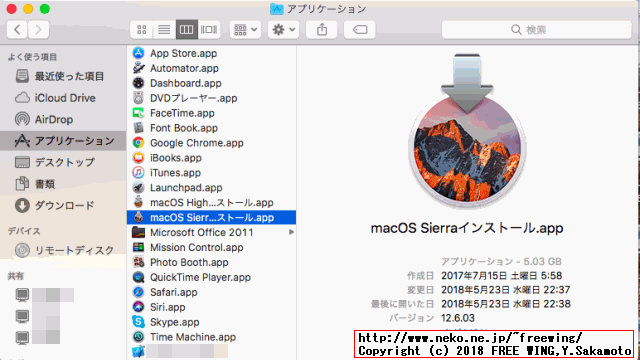640x360 pixels.
Task: Expand the Microsoft Office 2011 folder arrow
Action: coord(291,232)
